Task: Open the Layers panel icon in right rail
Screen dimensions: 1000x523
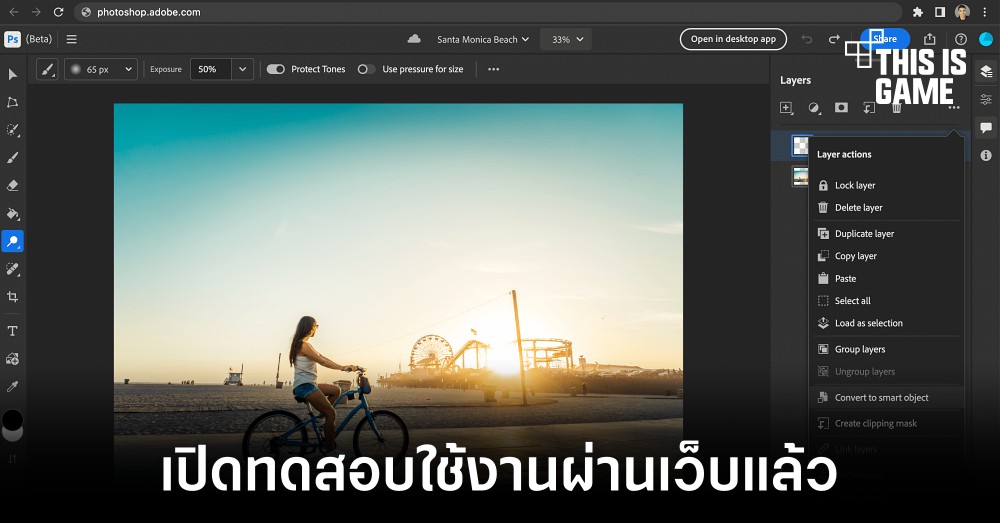Action: point(986,71)
